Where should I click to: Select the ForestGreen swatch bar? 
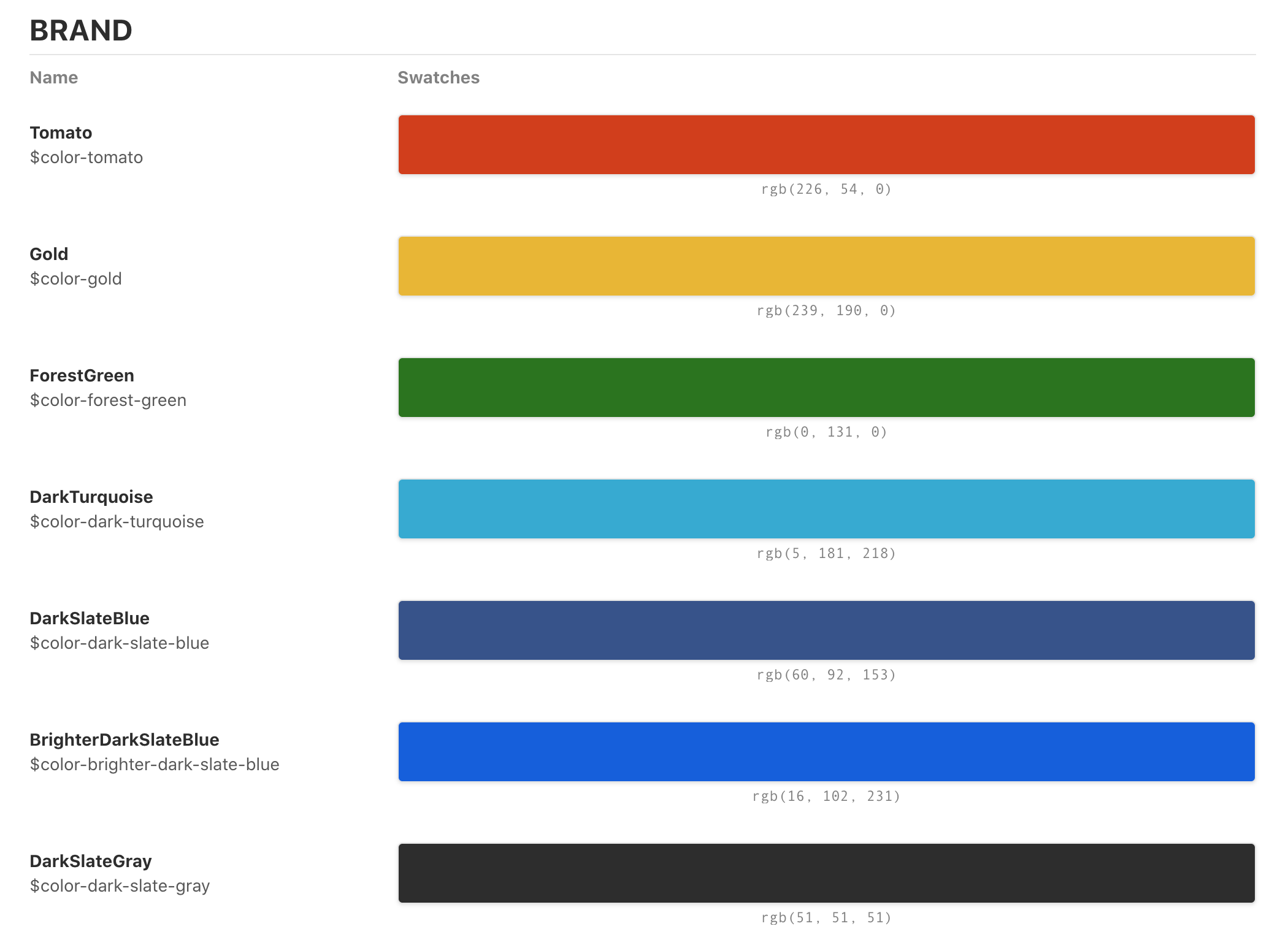click(x=826, y=388)
